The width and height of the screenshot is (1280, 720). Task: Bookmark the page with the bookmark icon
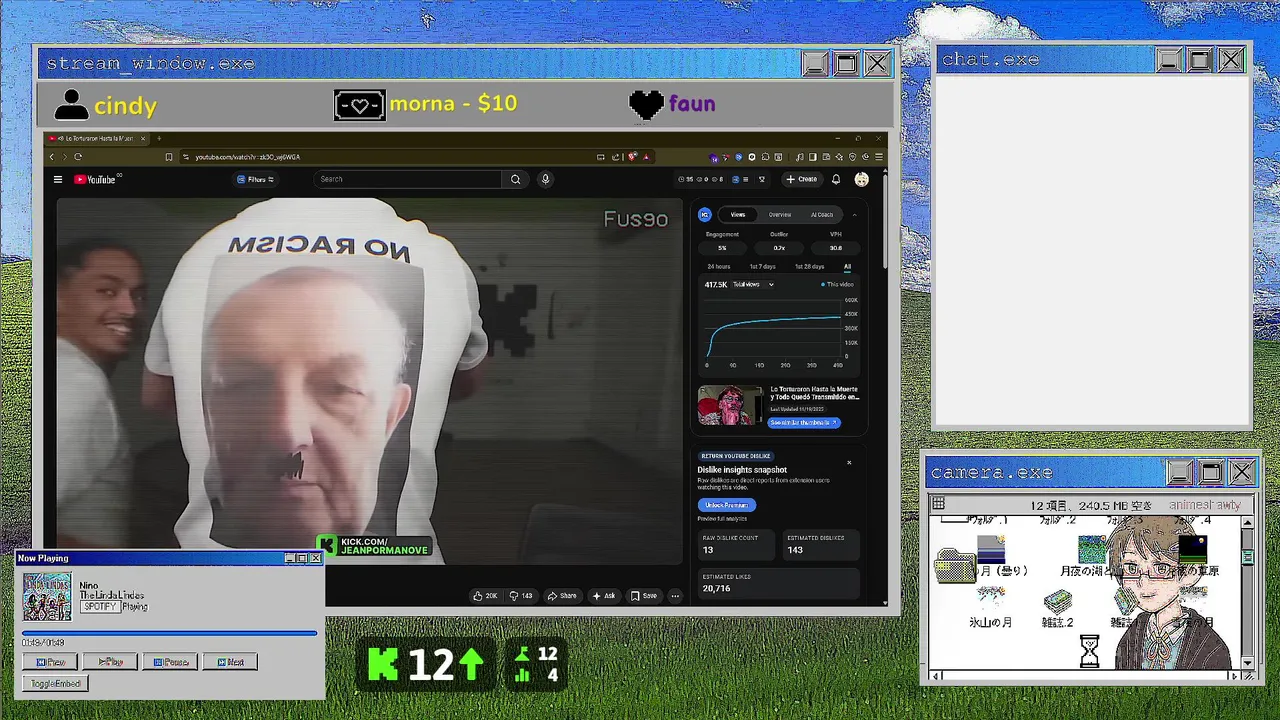pyautogui.click(x=169, y=156)
